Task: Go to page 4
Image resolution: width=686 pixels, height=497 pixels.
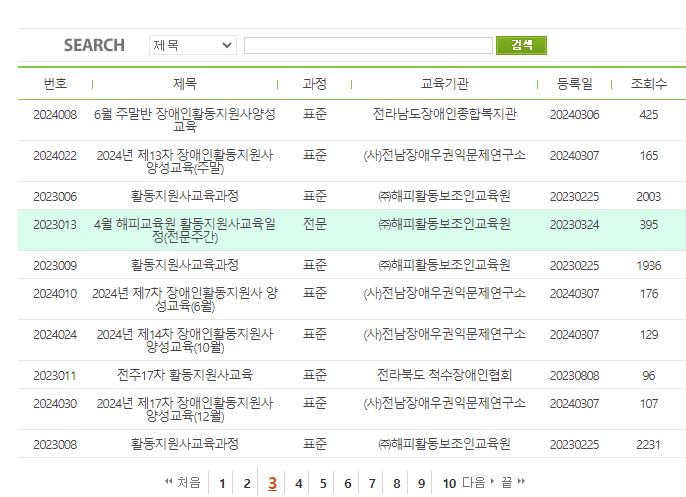Action: (x=298, y=483)
